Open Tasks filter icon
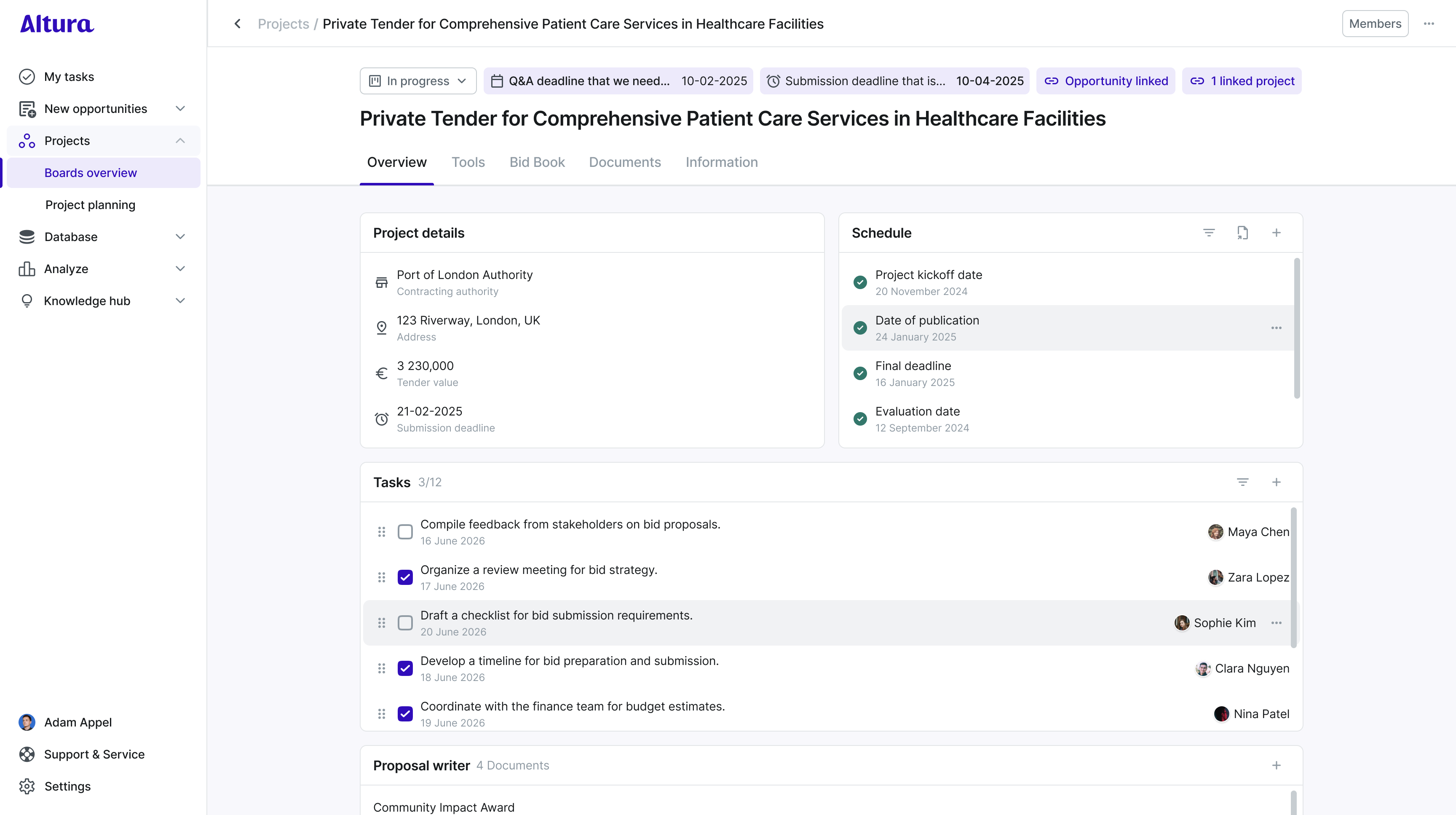 [x=1242, y=482]
